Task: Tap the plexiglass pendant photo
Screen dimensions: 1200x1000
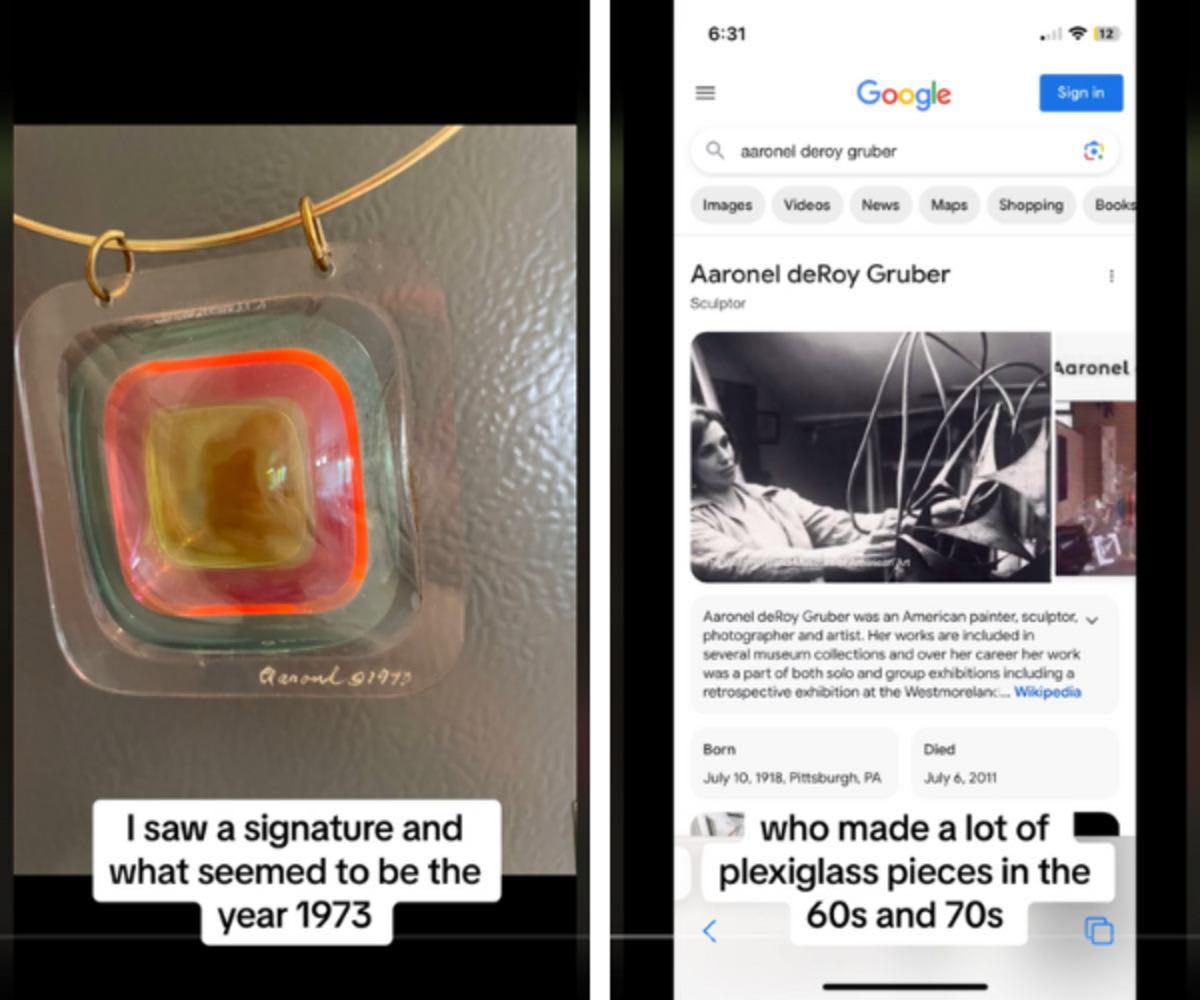Action: [x=295, y=500]
